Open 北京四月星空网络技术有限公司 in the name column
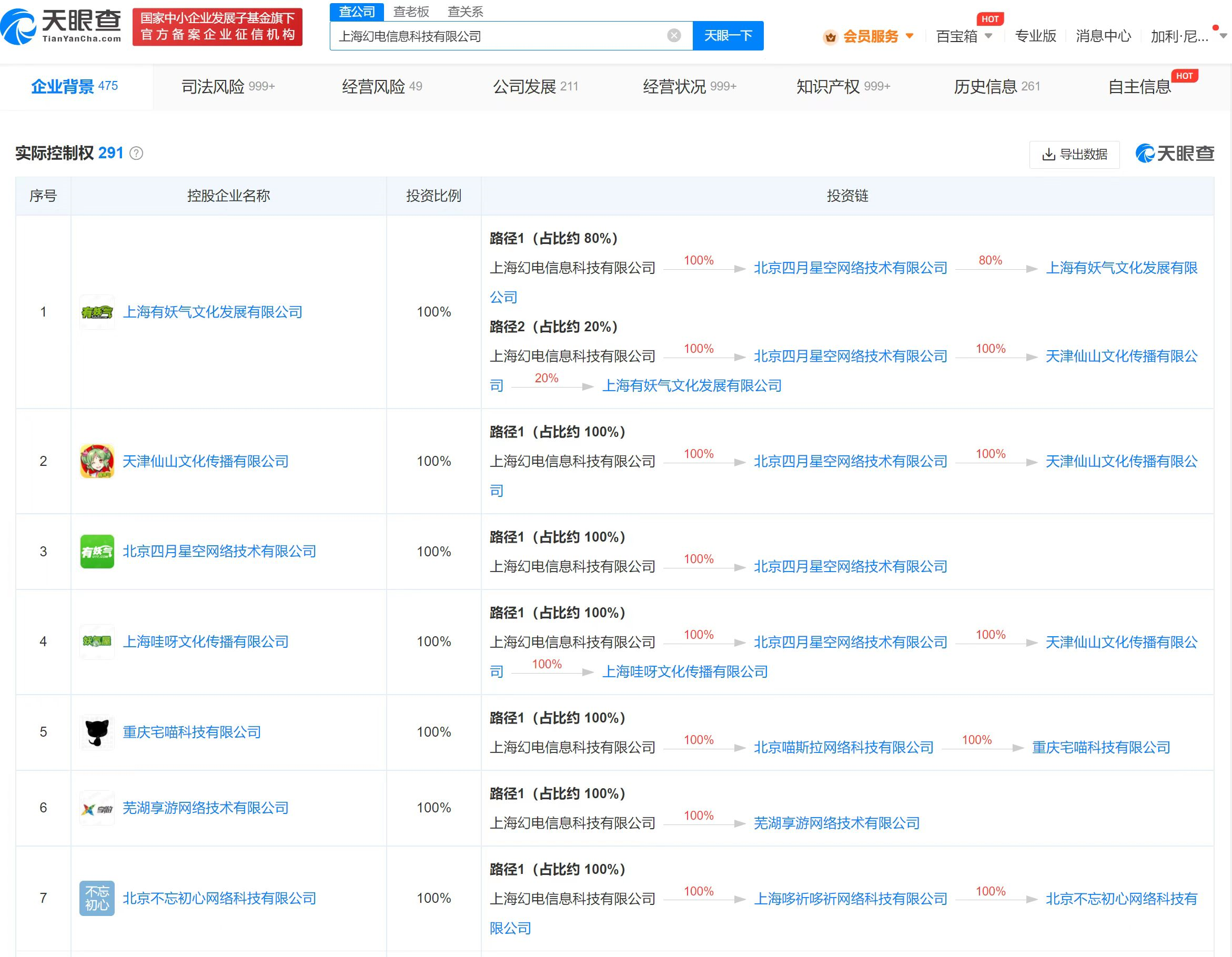 point(219,552)
